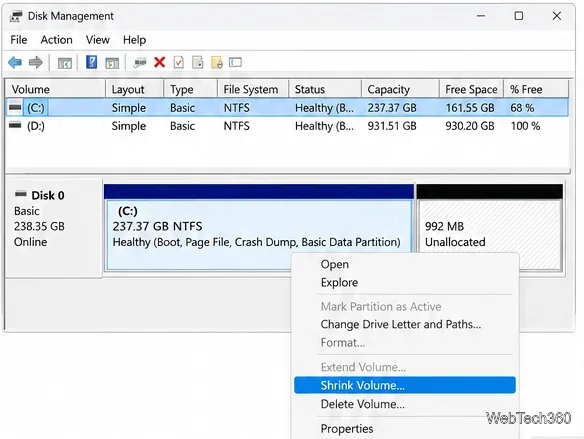The image size is (584, 439).
Task: Click the blue Help question-mark toolbar icon
Action: (91, 62)
